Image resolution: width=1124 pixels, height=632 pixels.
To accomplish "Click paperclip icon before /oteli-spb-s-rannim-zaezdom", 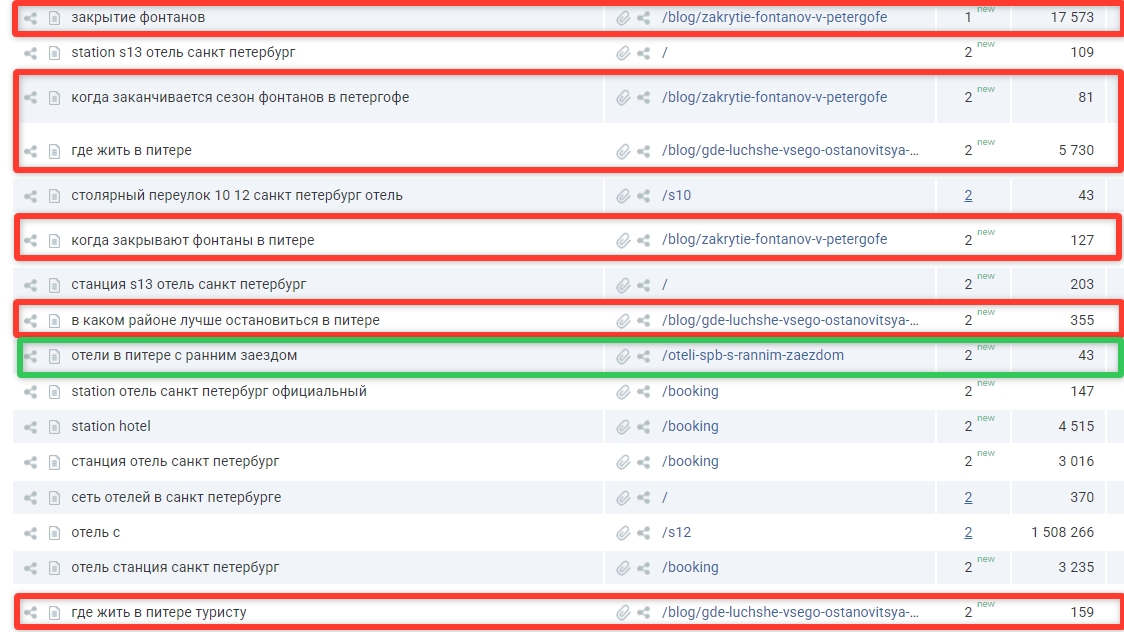I will pyautogui.click(x=623, y=356).
